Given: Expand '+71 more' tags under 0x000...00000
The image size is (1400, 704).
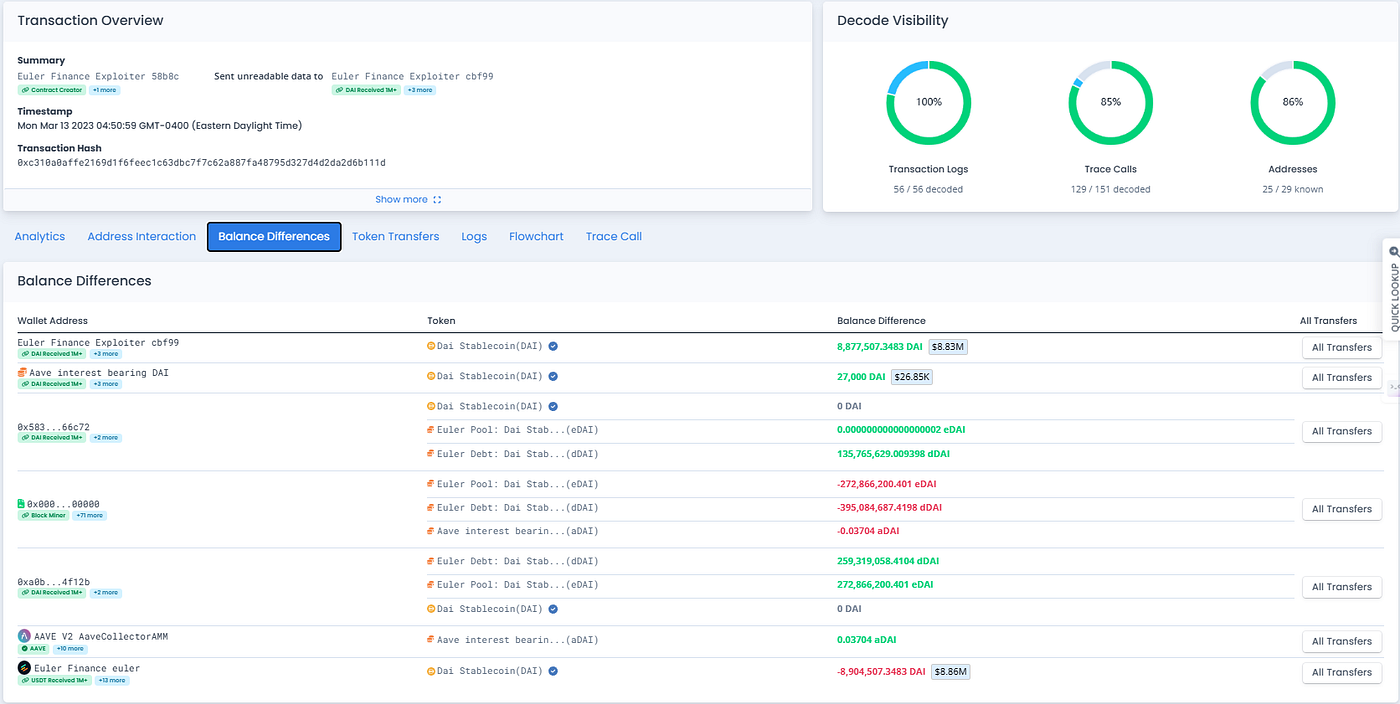Looking at the screenshot, I should [88, 516].
